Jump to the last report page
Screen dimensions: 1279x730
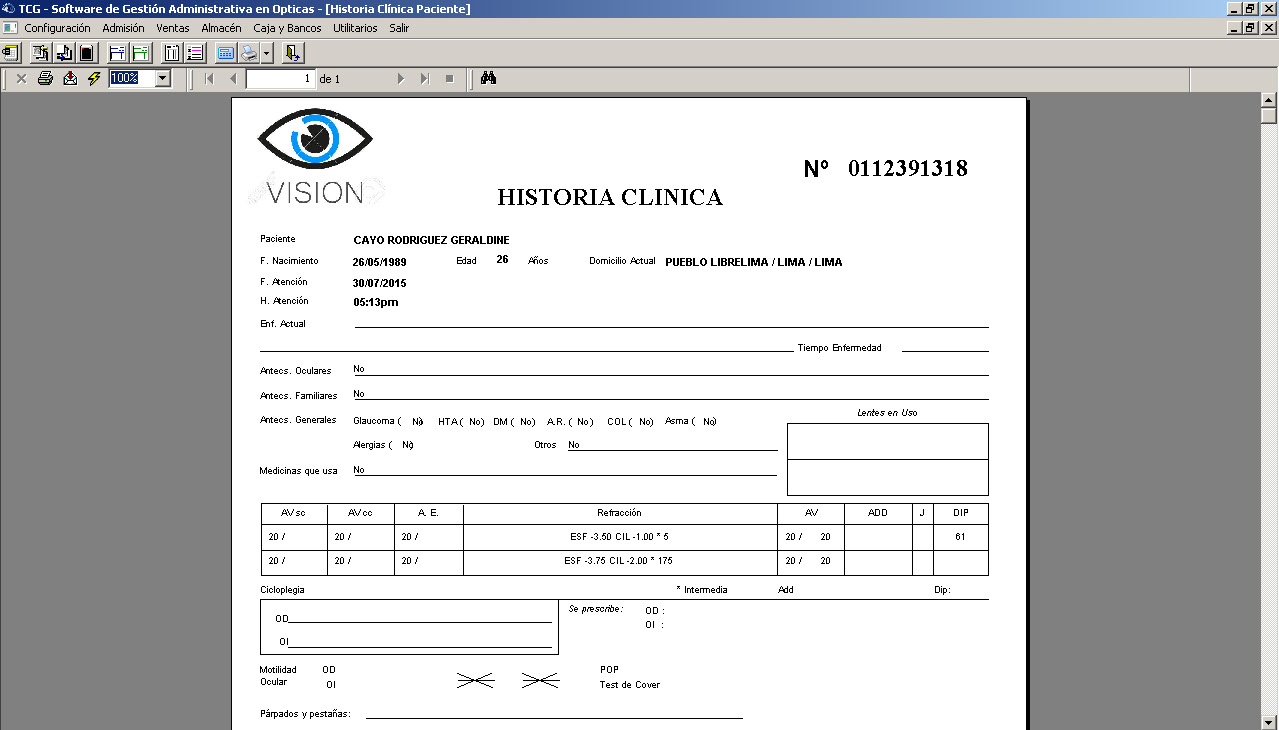[425, 78]
